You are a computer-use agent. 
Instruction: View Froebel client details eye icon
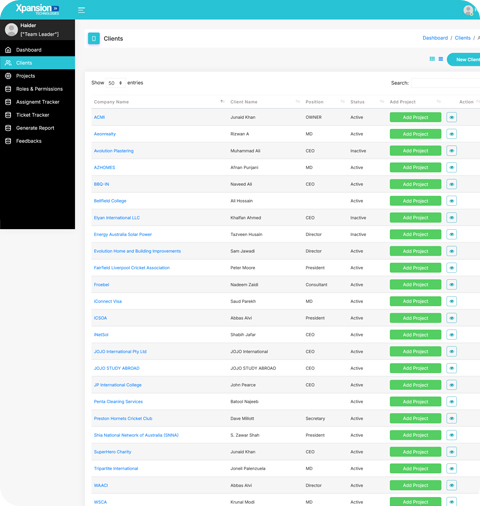451,285
